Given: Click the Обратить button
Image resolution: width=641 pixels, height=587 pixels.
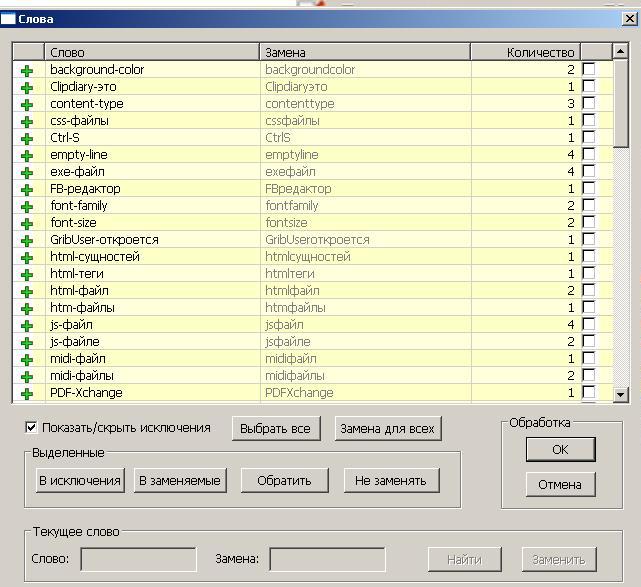Looking at the screenshot, I should (x=285, y=480).
